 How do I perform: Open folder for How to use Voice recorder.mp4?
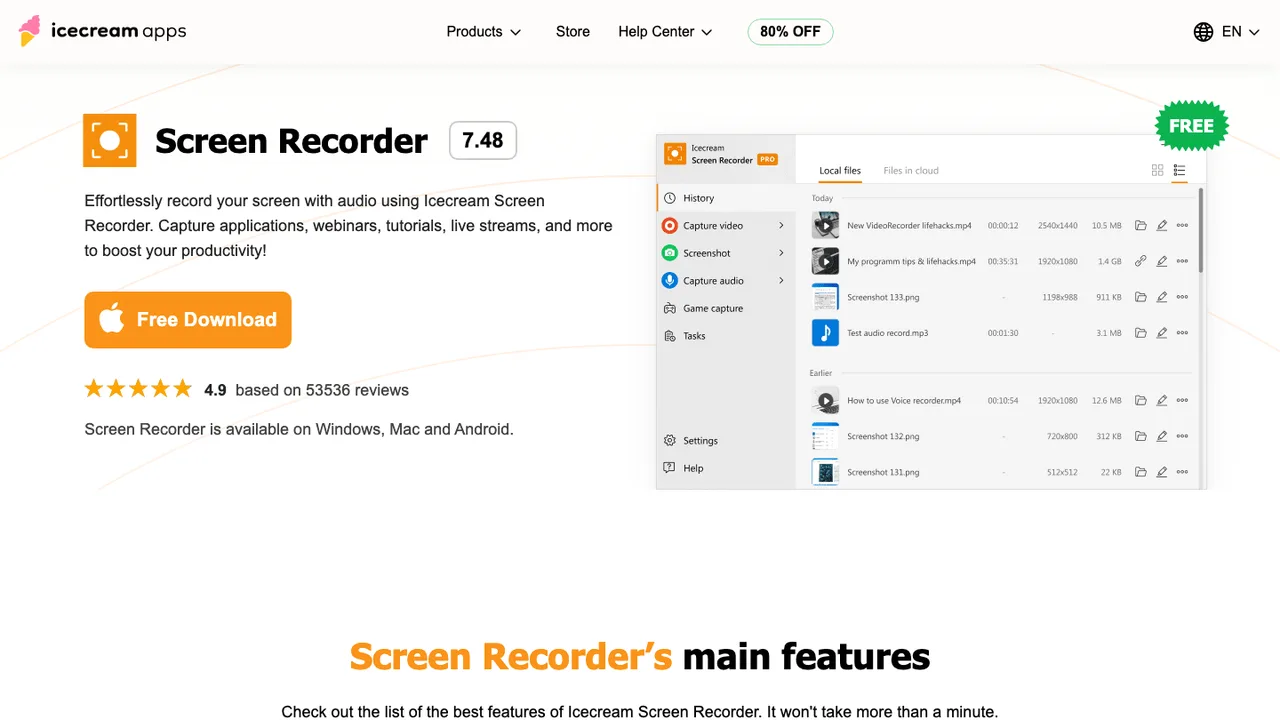pyautogui.click(x=1140, y=401)
